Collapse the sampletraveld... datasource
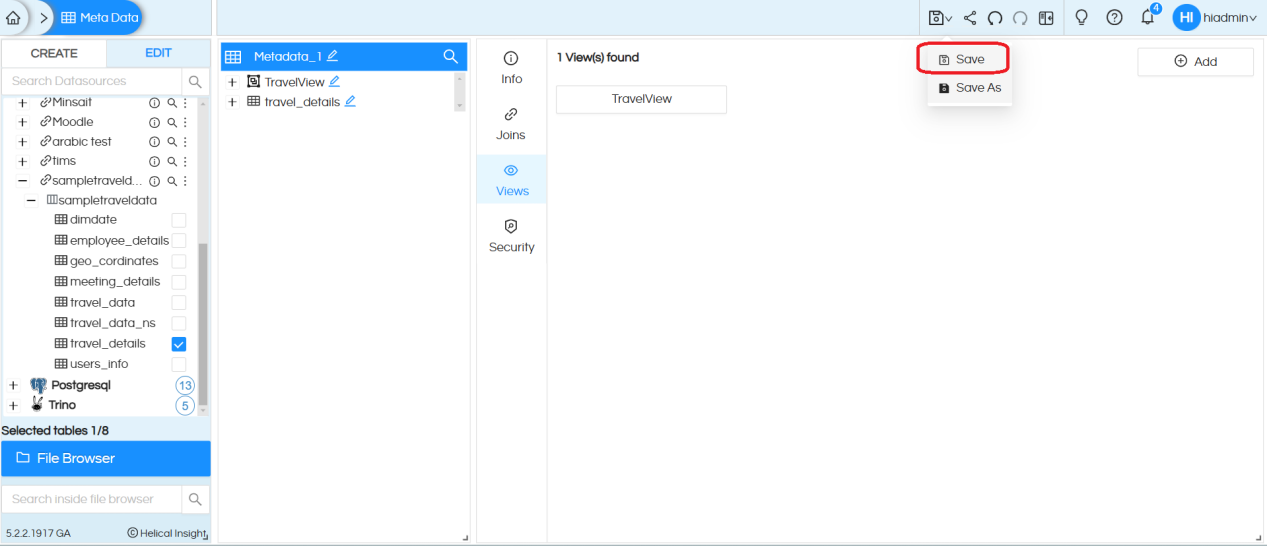Viewport: 1267px width, 546px height. click(x=22, y=181)
